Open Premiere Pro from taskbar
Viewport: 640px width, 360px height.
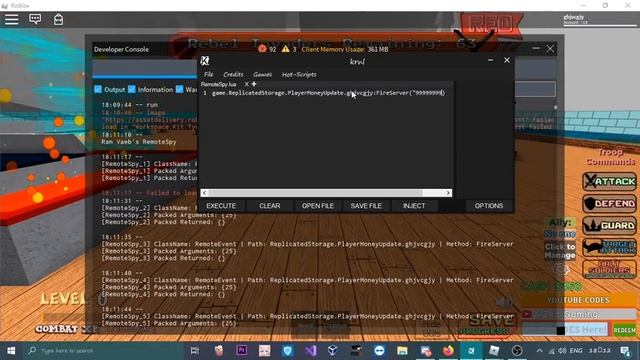(241, 351)
